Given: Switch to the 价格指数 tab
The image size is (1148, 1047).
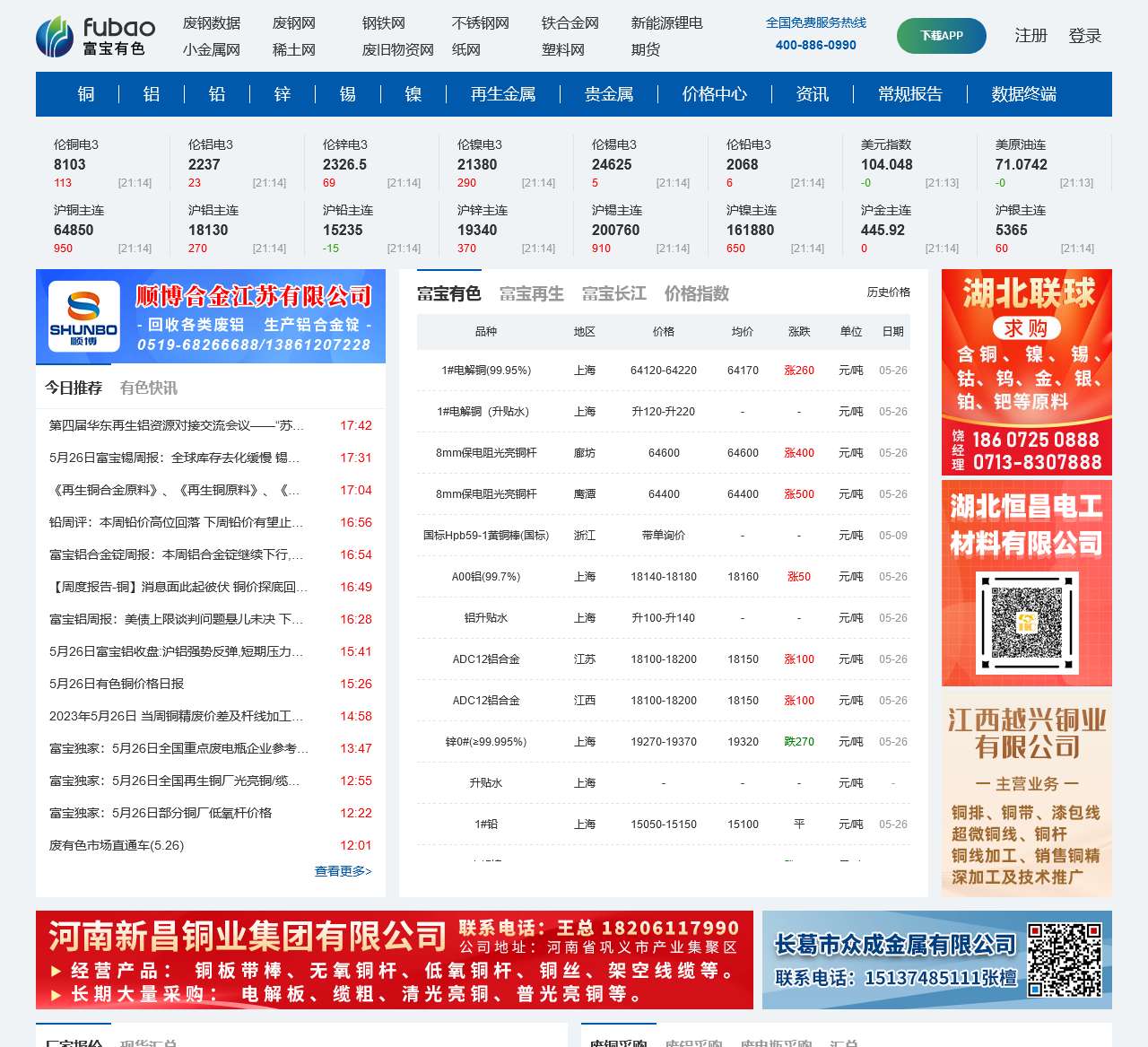Looking at the screenshot, I should point(697,293).
